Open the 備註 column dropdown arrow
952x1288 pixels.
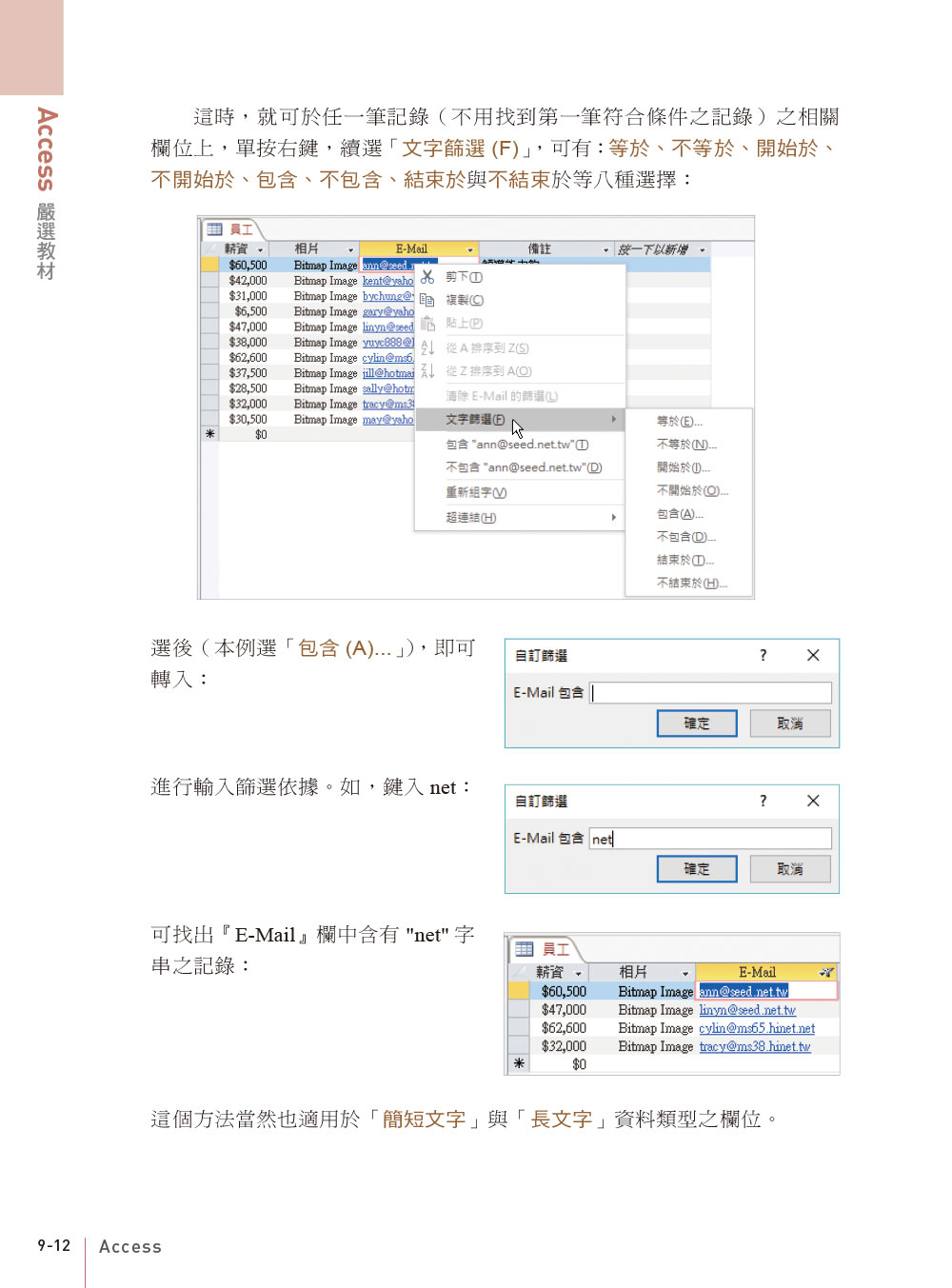(606, 250)
